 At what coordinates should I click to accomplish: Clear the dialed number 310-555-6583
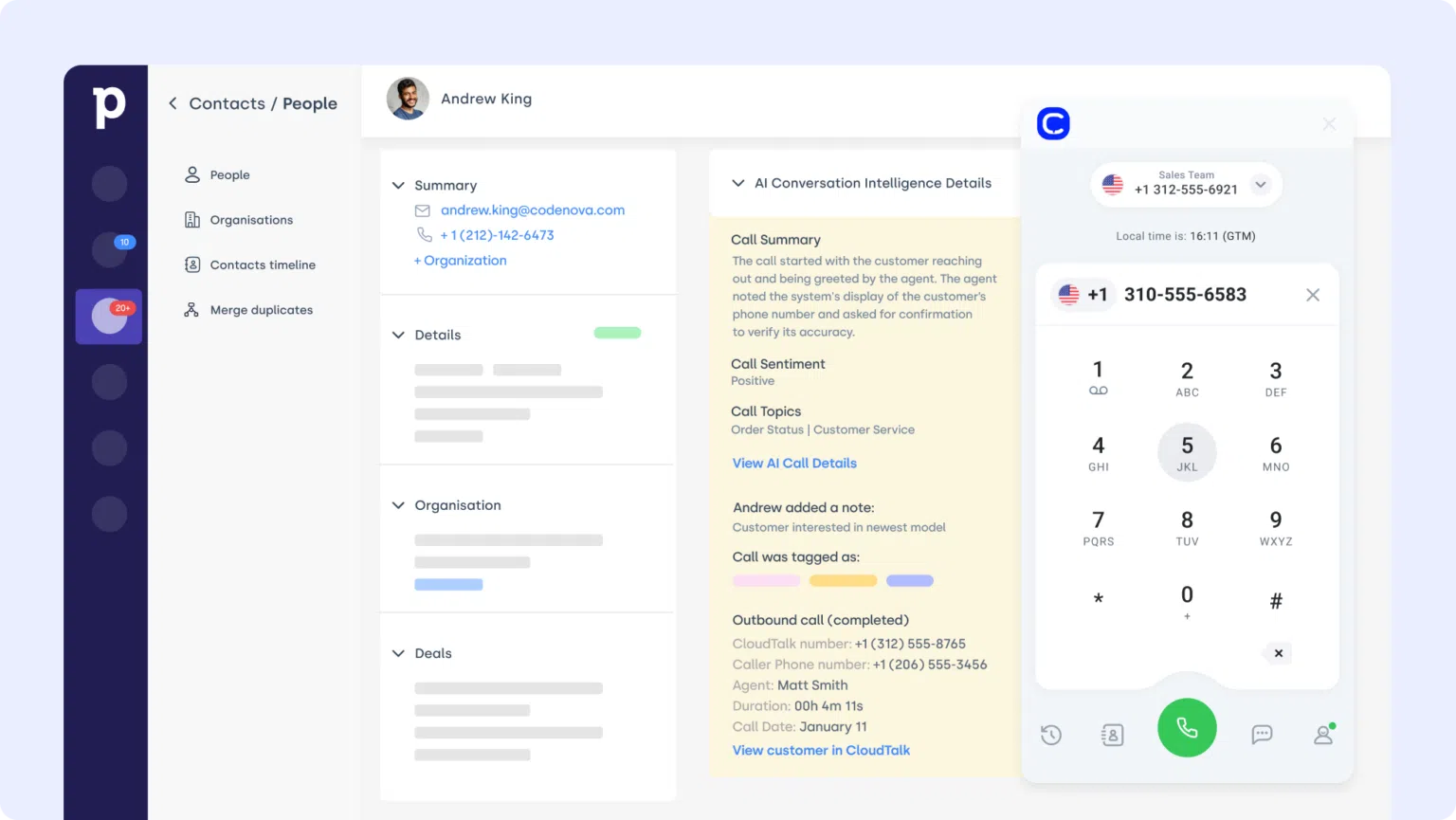click(1312, 295)
